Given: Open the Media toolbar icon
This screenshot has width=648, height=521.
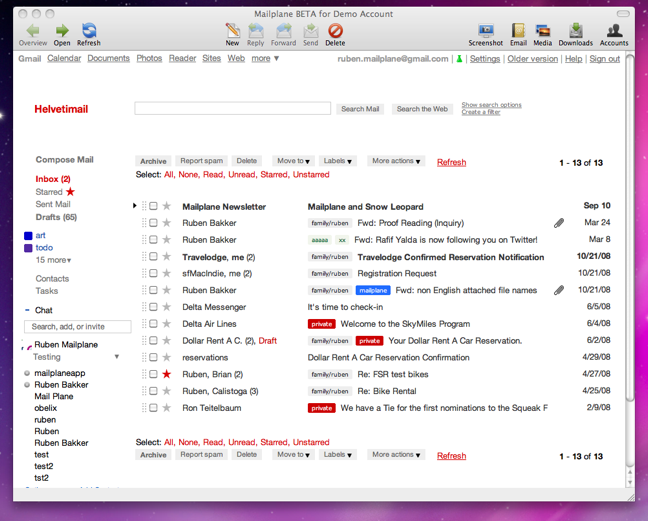Looking at the screenshot, I should (x=543, y=31).
